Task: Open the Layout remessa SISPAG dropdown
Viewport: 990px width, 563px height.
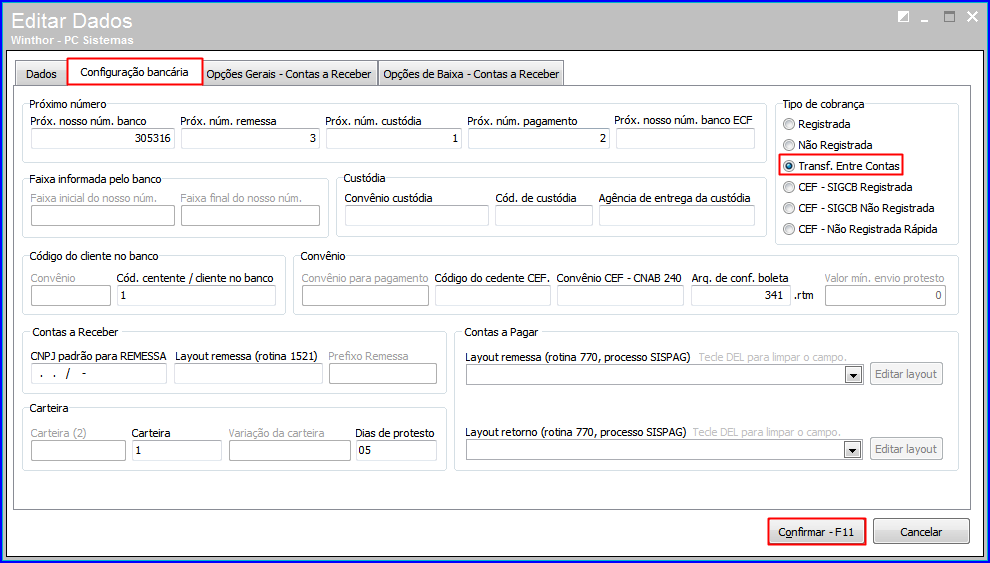Action: pyautogui.click(x=853, y=375)
